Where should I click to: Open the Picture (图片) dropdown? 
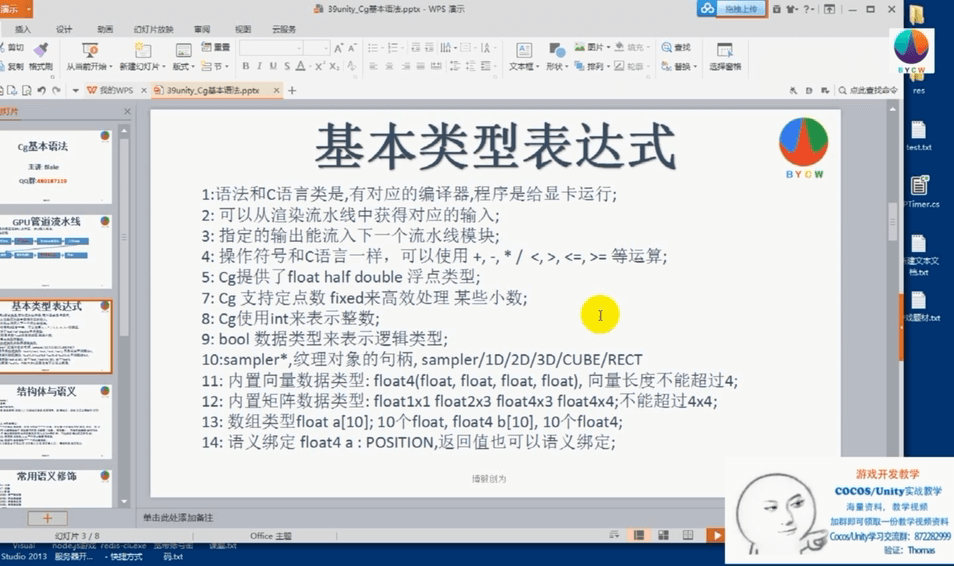[592, 47]
